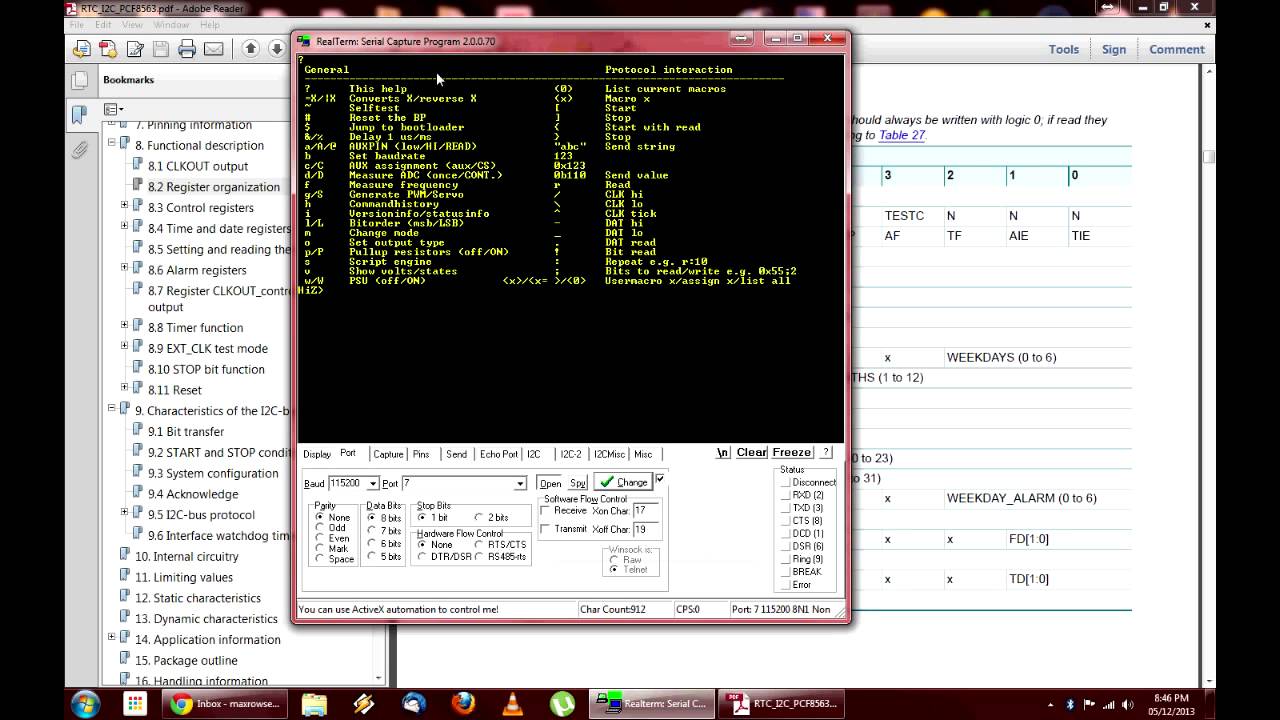Open the Page Thumbnails panel icon

click(x=79, y=80)
